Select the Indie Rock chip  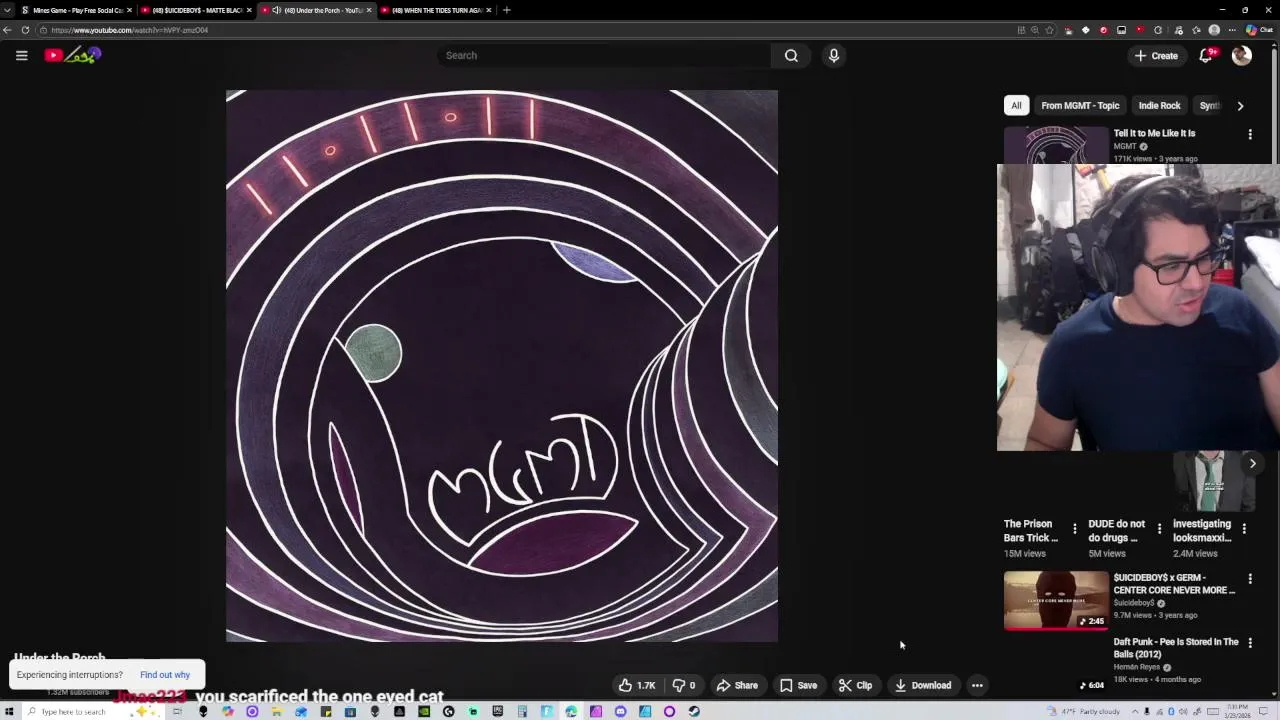click(1159, 105)
